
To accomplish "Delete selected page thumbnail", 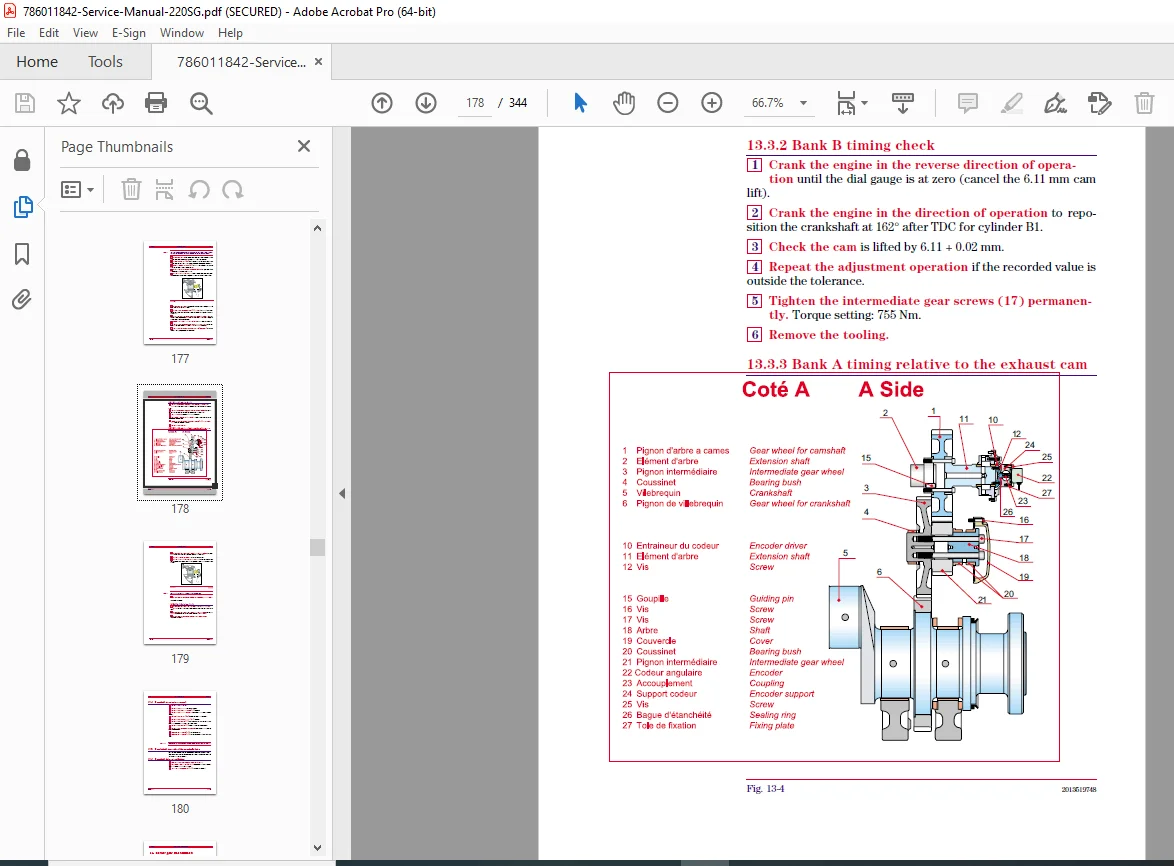I will click(x=131, y=190).
